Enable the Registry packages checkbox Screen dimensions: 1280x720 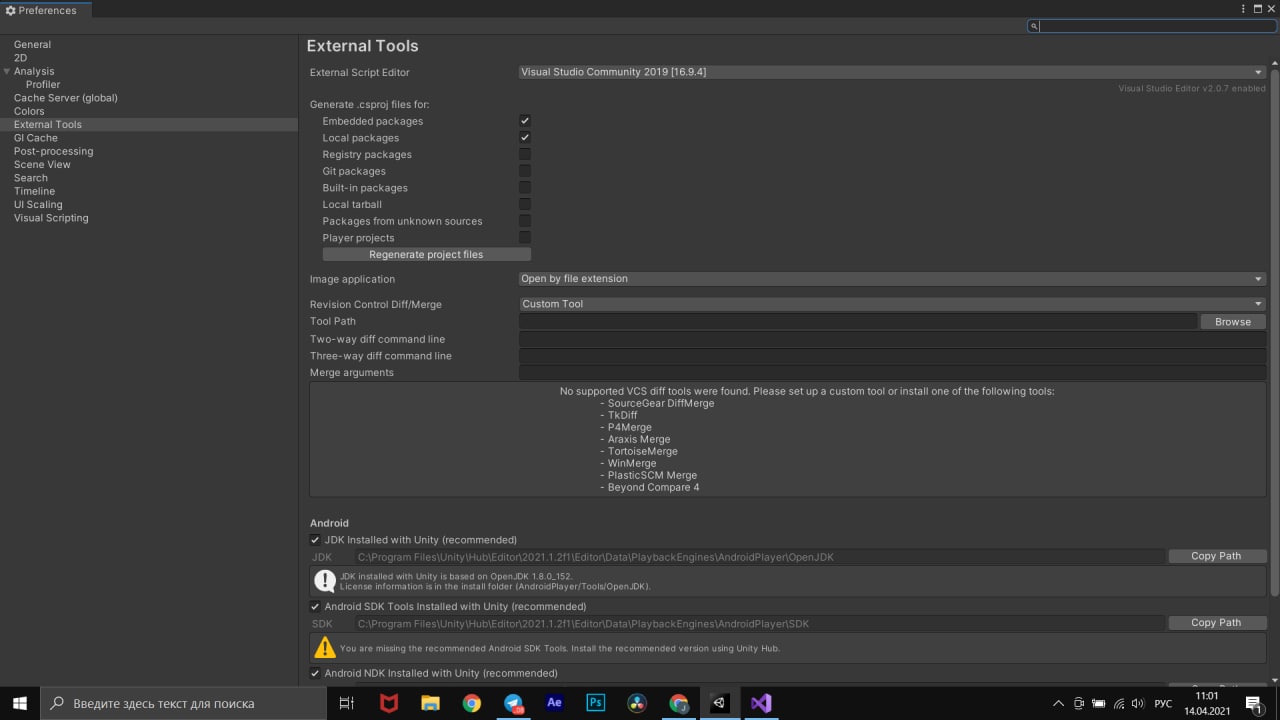(x=525, y=154)
